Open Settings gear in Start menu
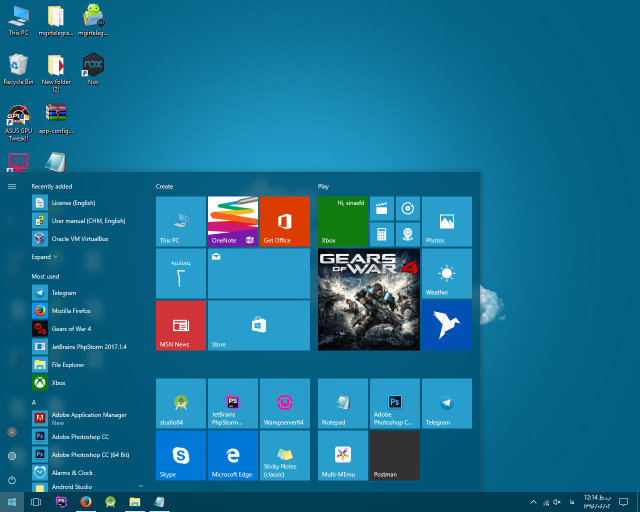640x512 pixels. pyautogui.click(x=12, y=455)
